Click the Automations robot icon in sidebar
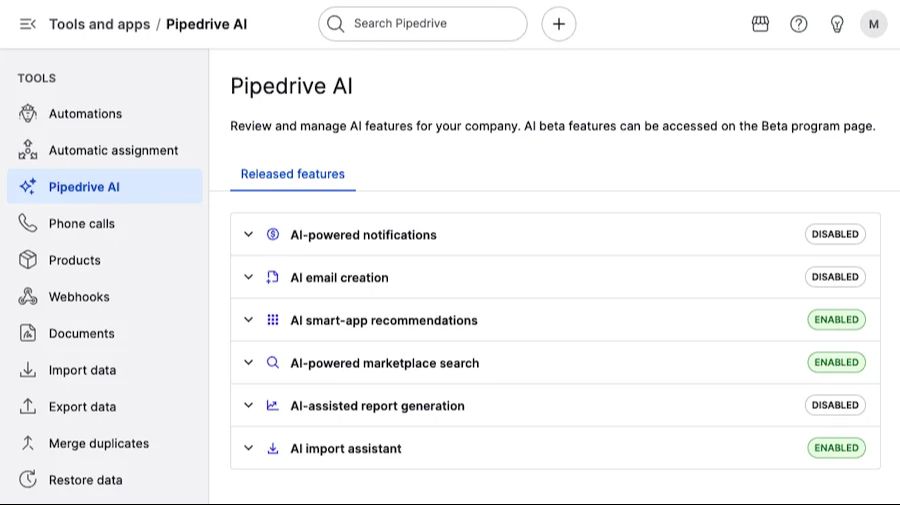 (x=28, y=114)
